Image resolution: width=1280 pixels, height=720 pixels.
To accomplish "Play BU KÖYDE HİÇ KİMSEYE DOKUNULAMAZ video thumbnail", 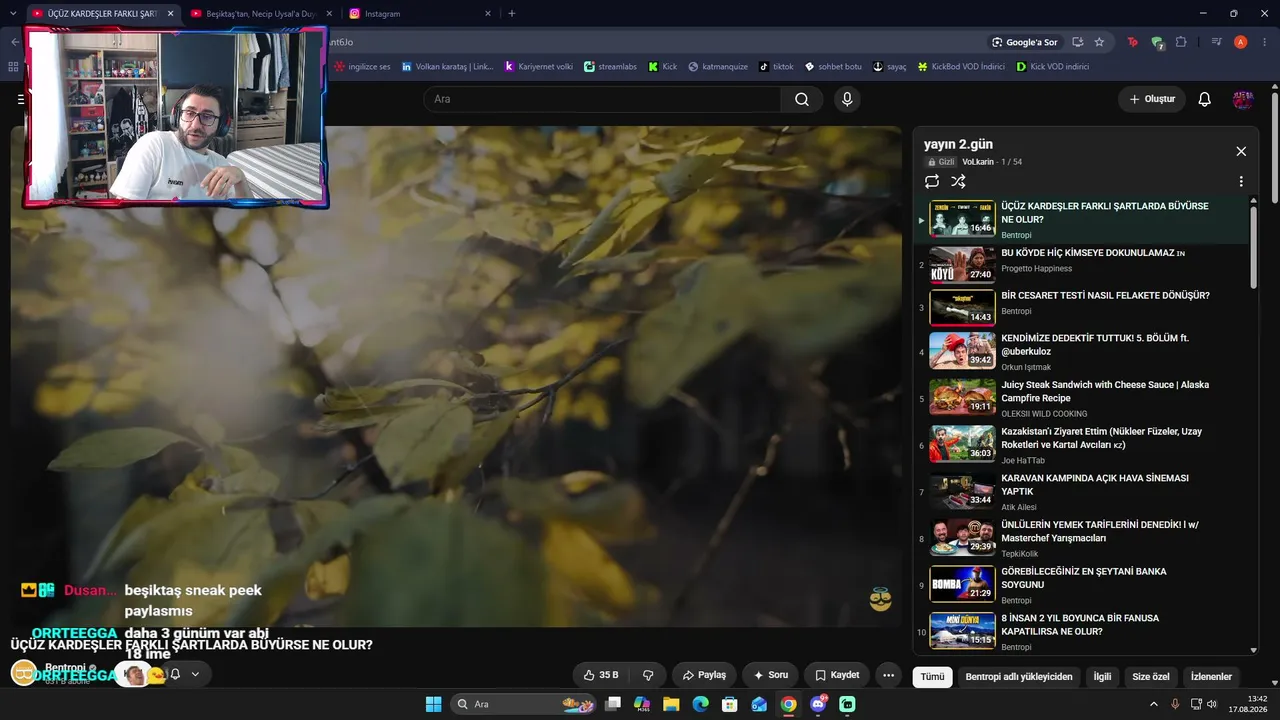I will tap(962, 265).
